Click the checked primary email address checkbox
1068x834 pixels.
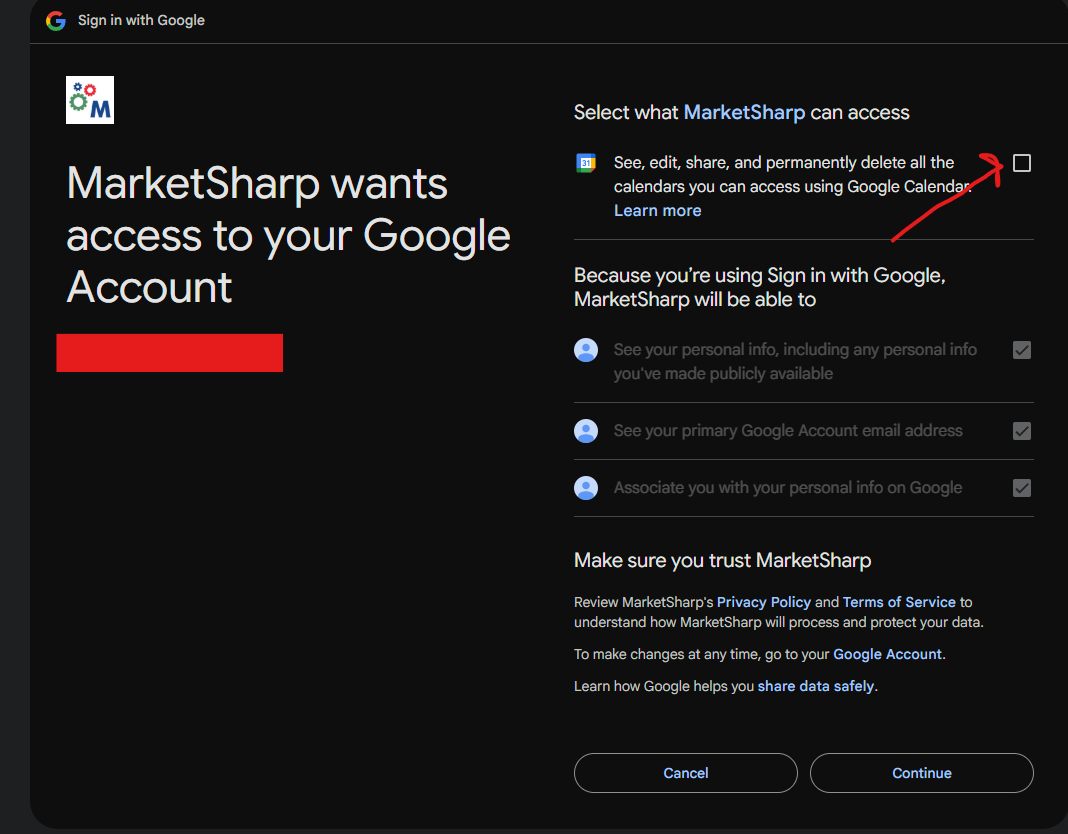pyautogui.click(x=1022, y=431)
